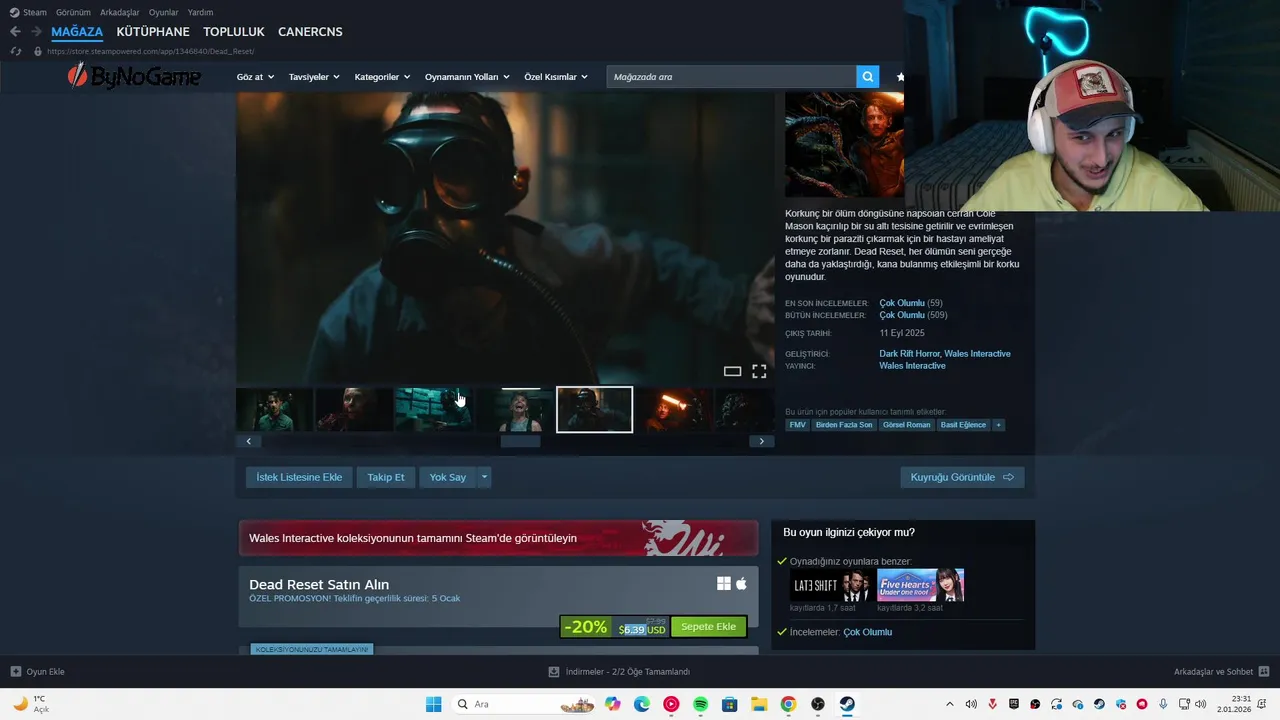The image size is (1280, 720).
Task: Select the Görsel Roman tag
Action: (x=907, y=425)
